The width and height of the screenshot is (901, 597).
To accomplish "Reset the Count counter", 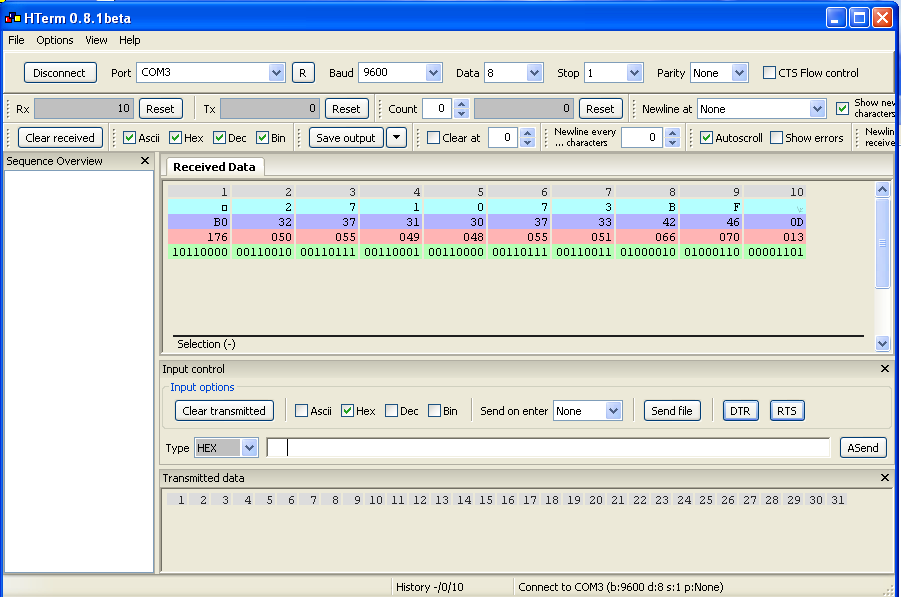I will [600, 109].
